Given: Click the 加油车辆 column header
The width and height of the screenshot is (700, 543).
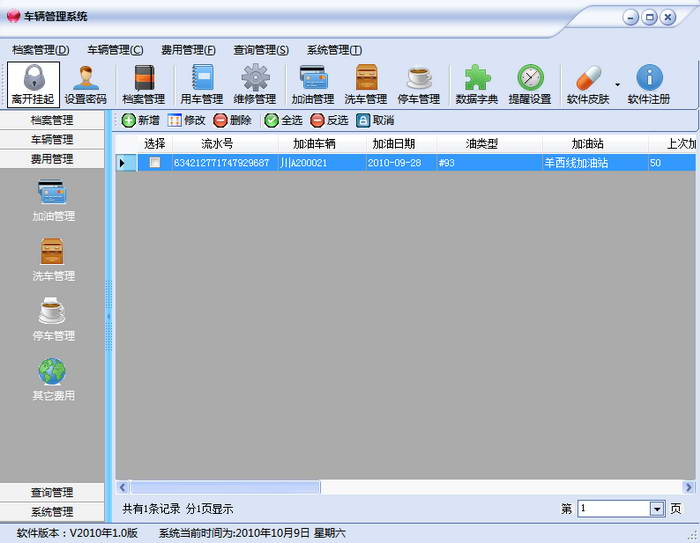Looking at the screenshot, I should click(x=322, y=144).
